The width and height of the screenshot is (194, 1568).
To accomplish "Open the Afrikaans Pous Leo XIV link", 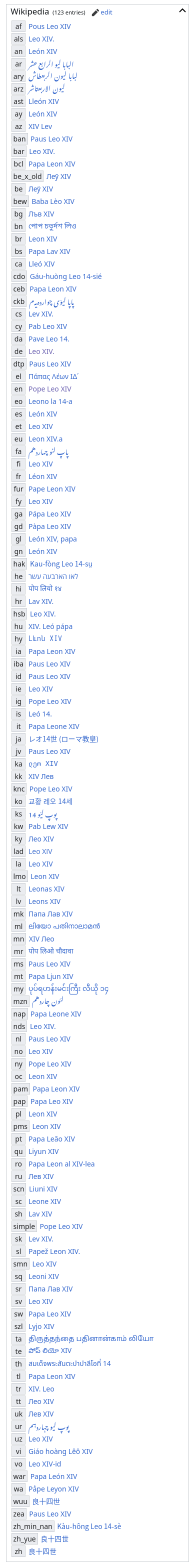I will click(x=50, y=27).
